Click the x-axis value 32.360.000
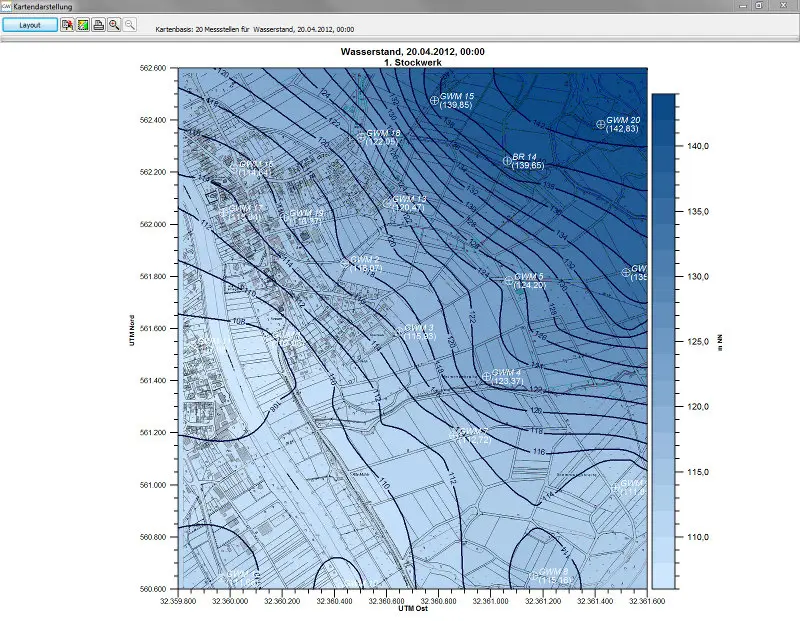This screenshot has width=800, height=621. click(230, 601)
